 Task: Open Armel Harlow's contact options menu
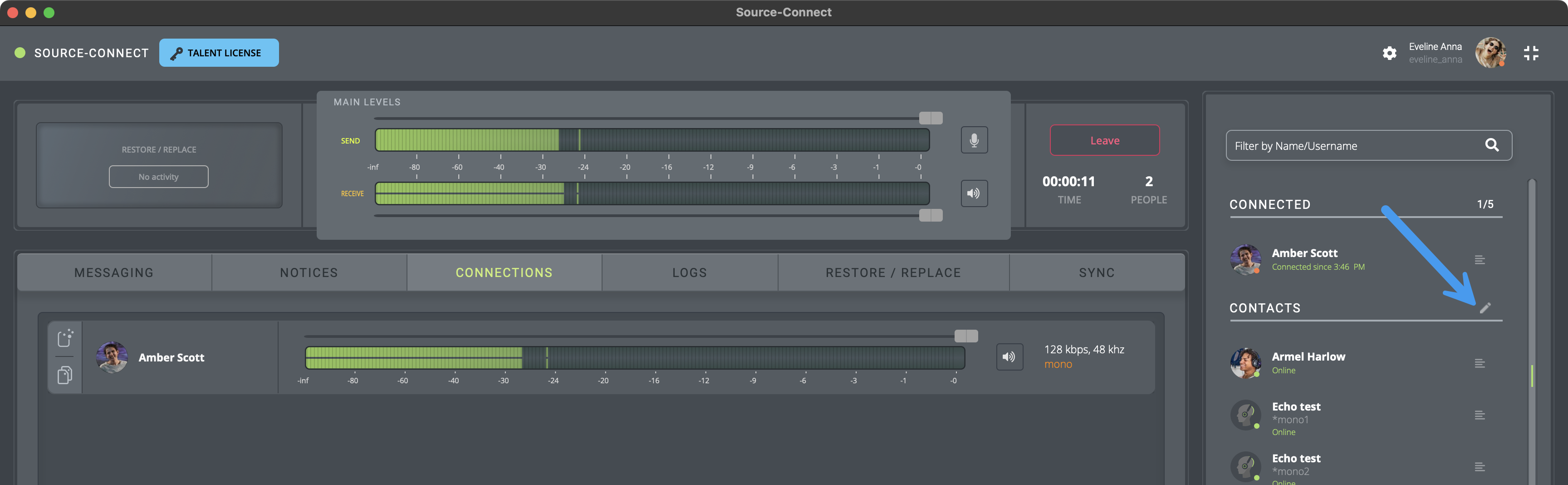[1480, 364]
